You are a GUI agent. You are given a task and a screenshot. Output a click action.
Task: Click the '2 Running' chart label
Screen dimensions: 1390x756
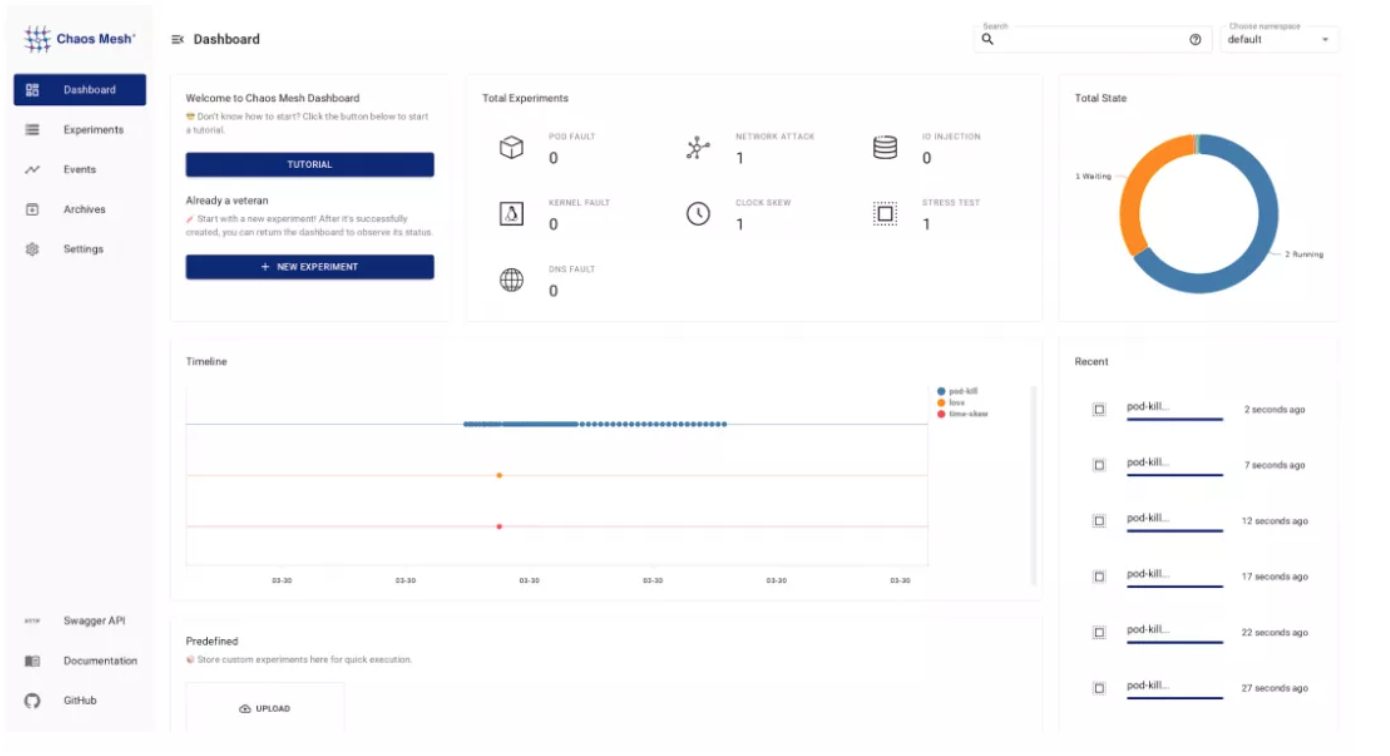[1304, 255]
